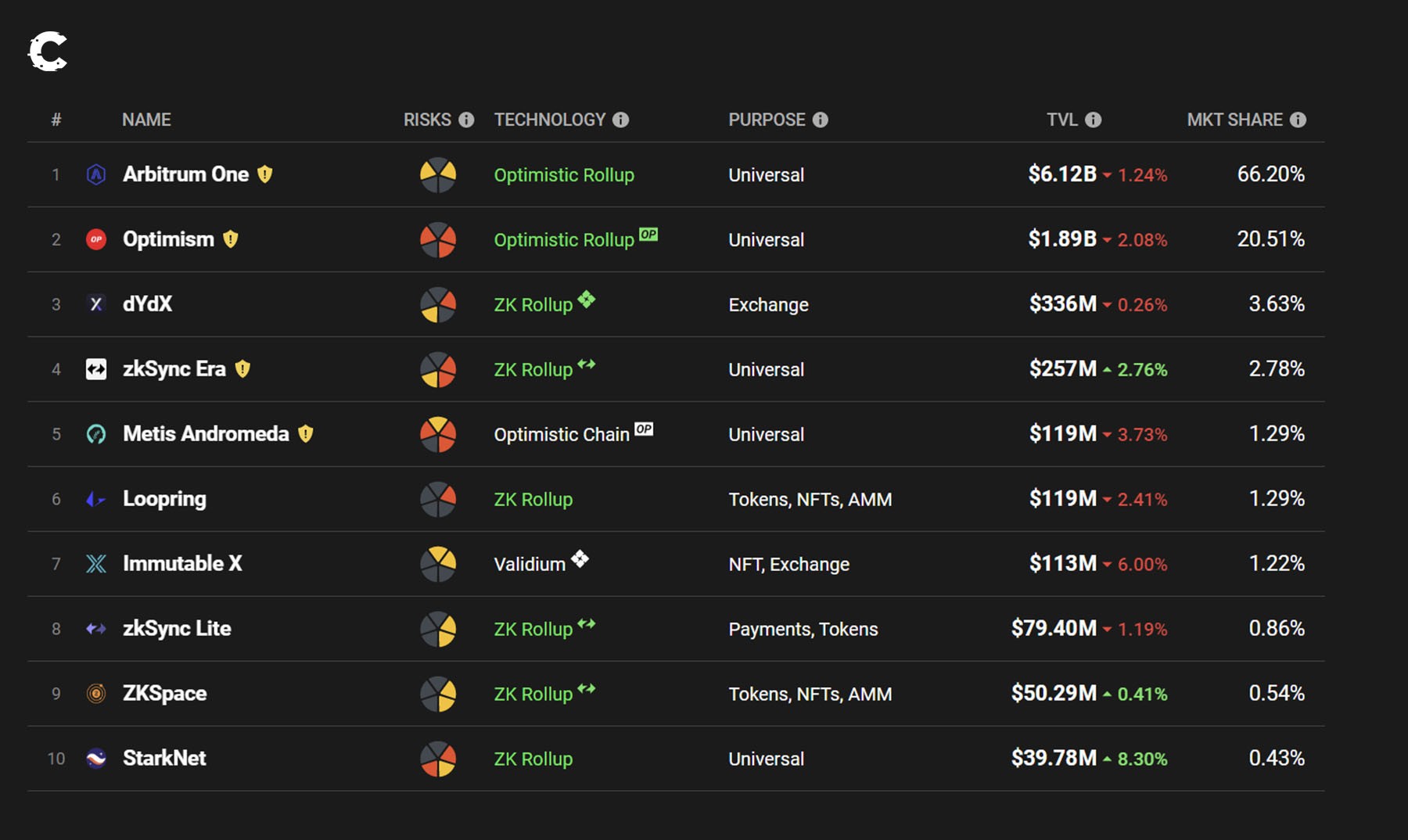Open the Loopring project link
This screenshot has height=840, width=1408.
coord(164,498)
